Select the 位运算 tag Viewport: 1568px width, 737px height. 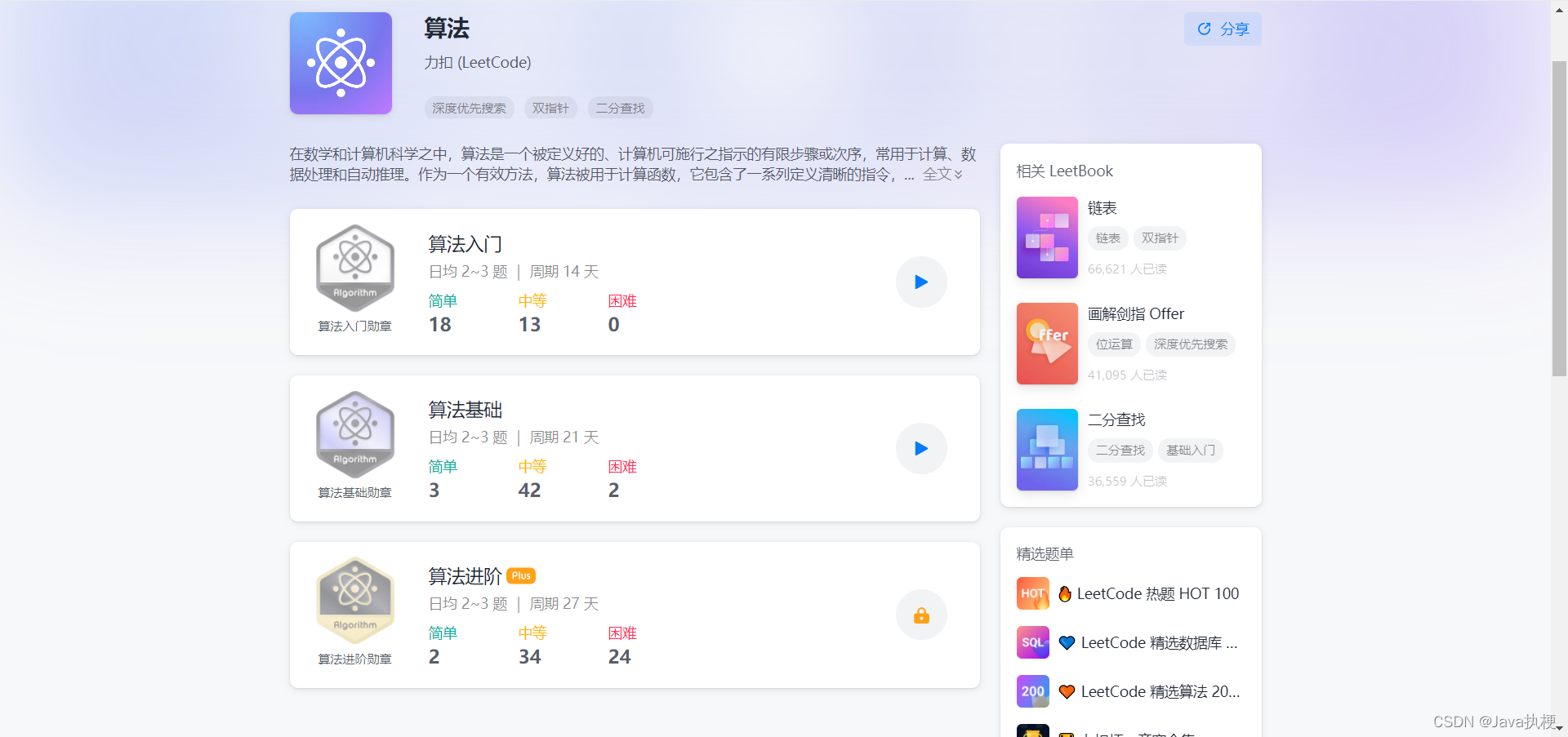coord(1114,344)
